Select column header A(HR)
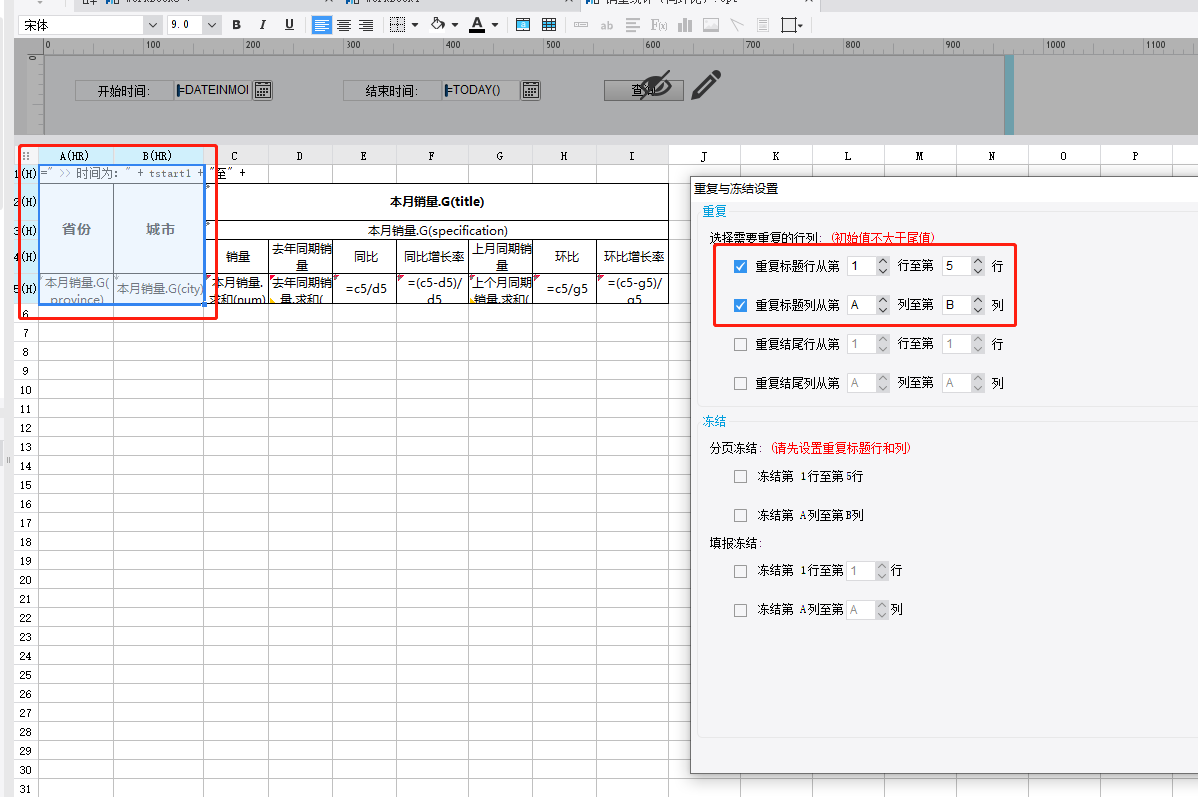 tap(74, 156)
